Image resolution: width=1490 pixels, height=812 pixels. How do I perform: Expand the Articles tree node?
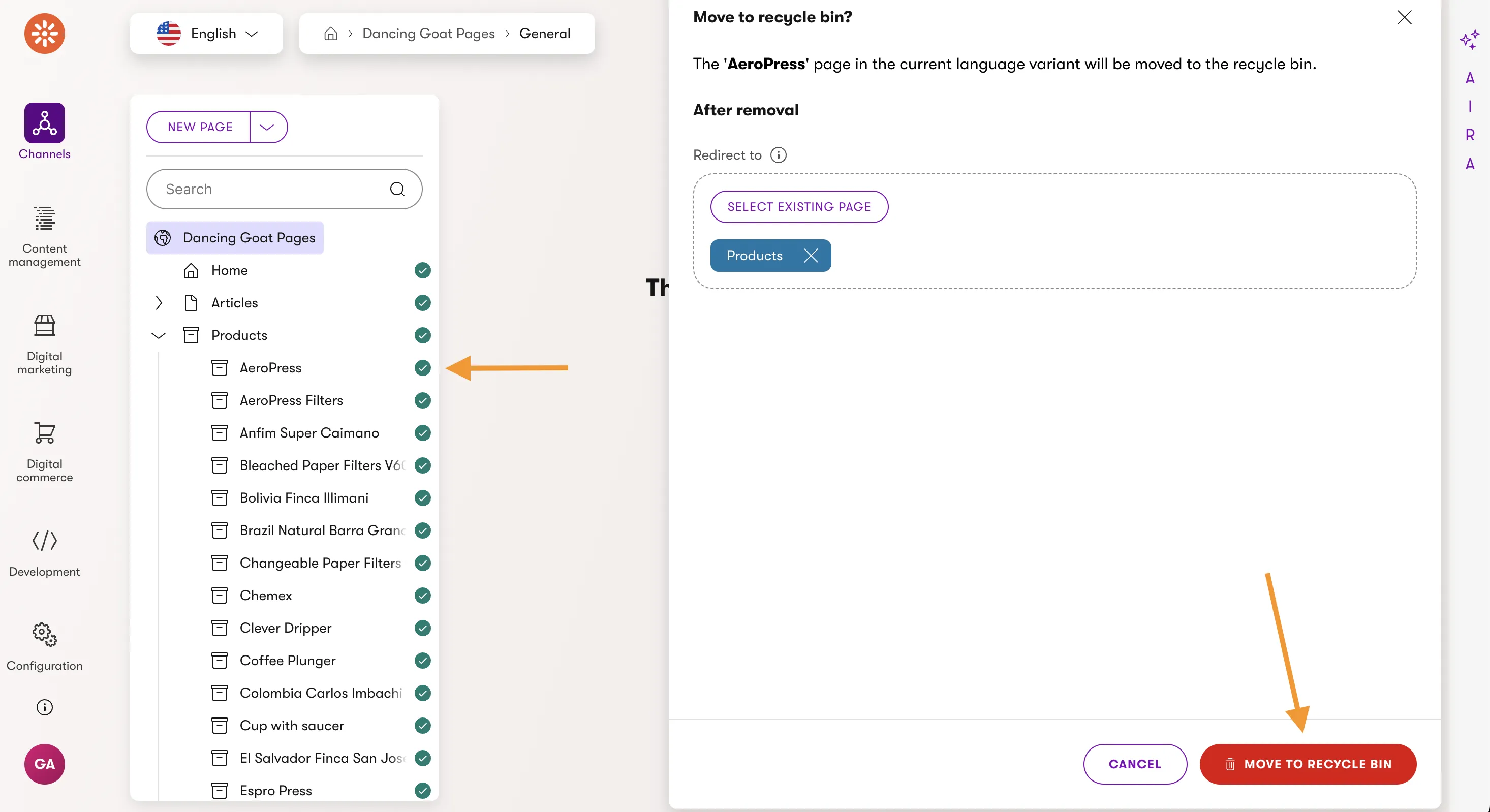point(159,302)
